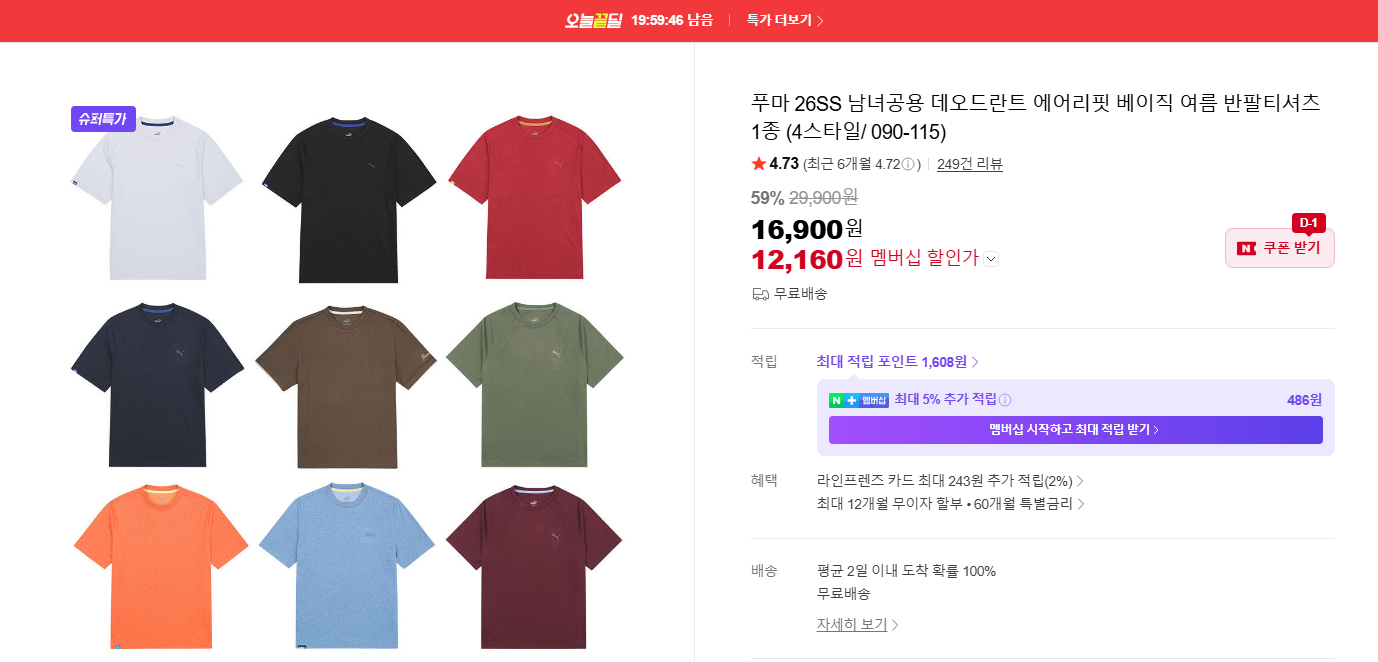Open 자세히 보기 shipping details link
Image resolution: width=1378 pixels, height=662 pixels.
858,624
